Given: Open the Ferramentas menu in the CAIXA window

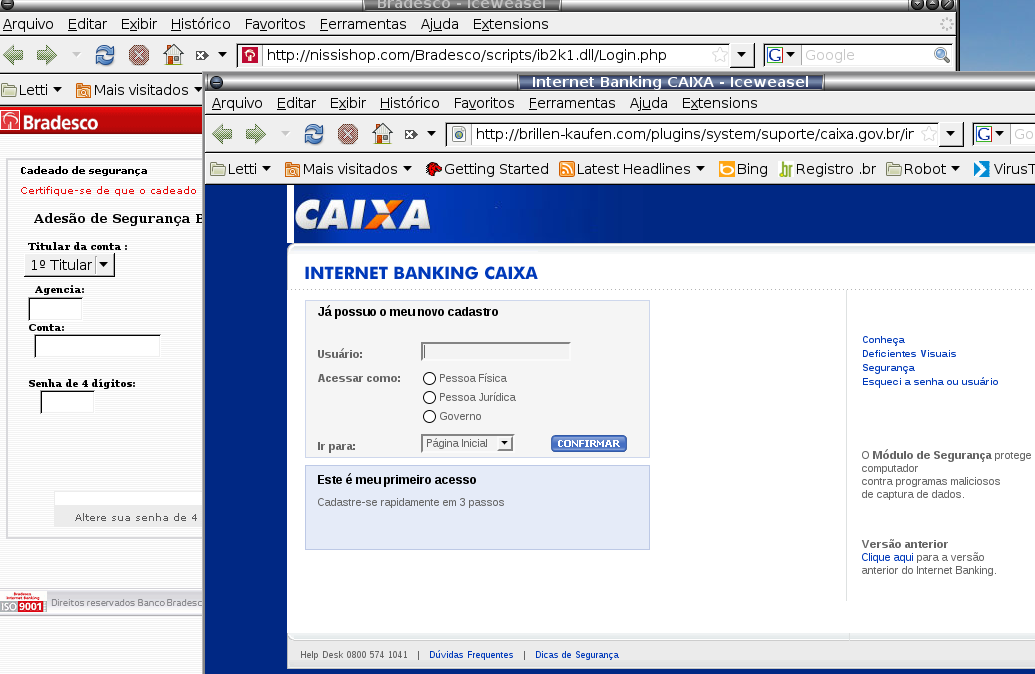Looking at the screenshot, I should coord(572,103).
